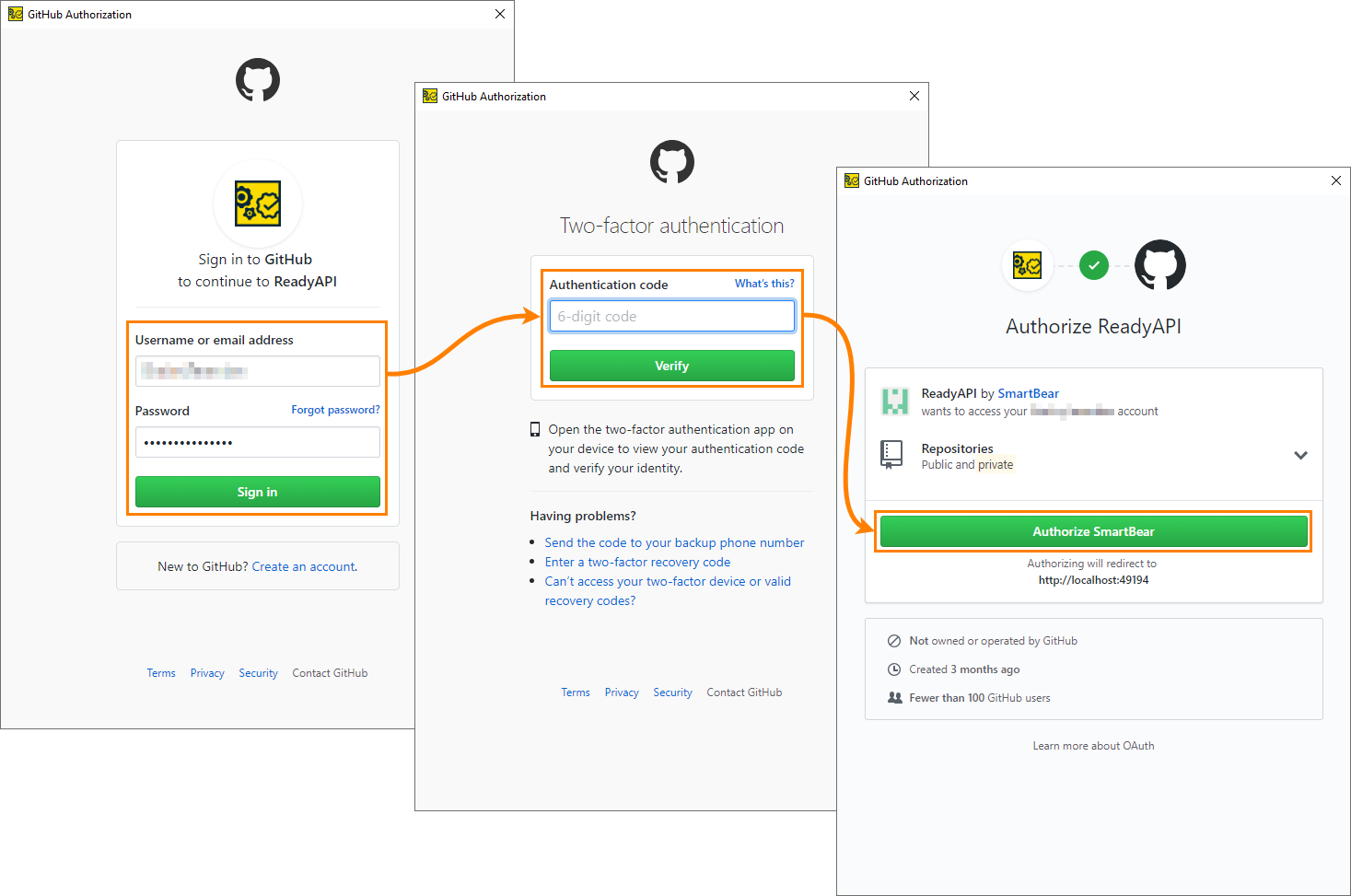Click the clock icon beside Created 3 months ago
The image size is (1351, 896).
893,669
